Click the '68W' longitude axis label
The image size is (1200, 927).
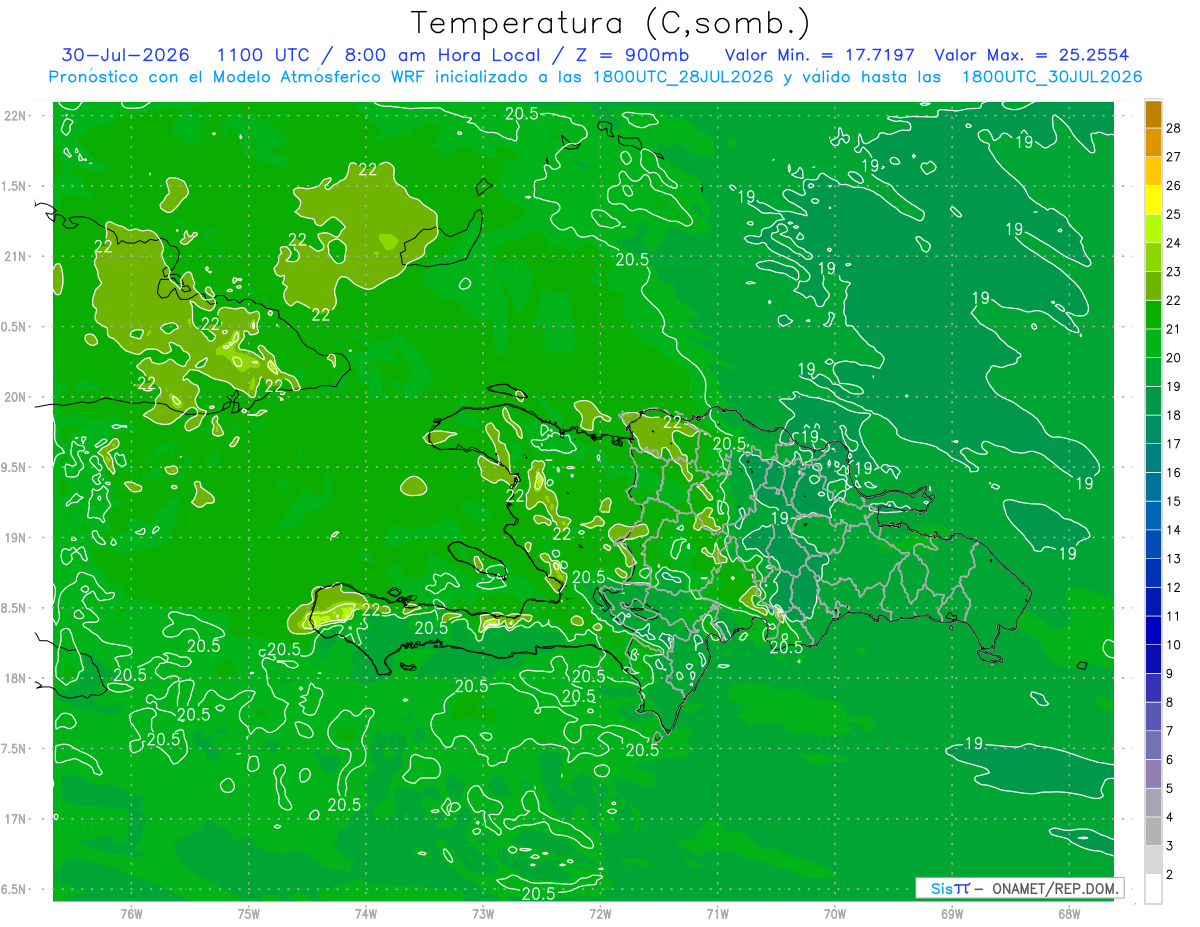coord(1068,913)
